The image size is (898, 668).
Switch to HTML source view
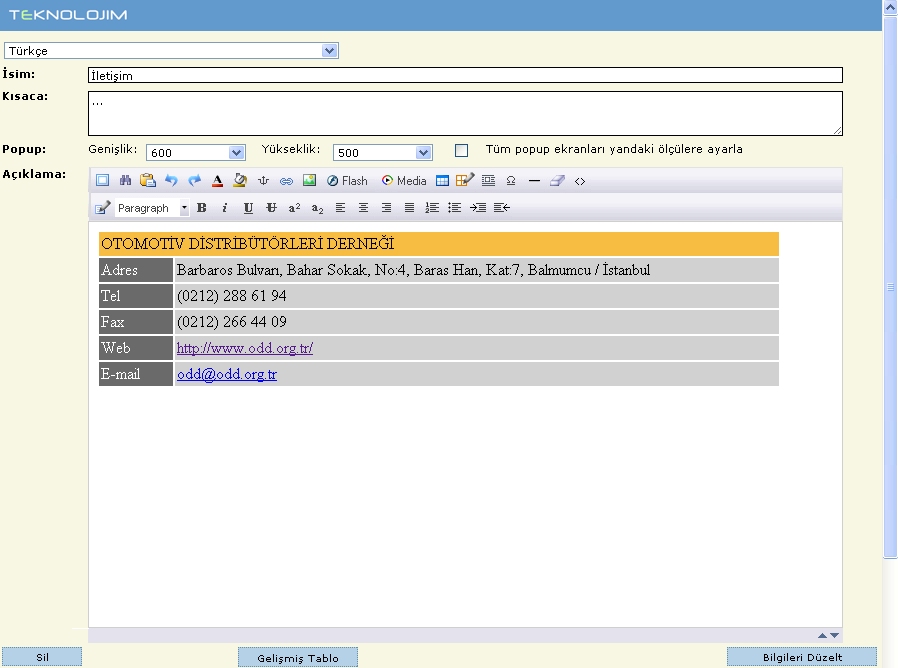[x=580, y=181]
